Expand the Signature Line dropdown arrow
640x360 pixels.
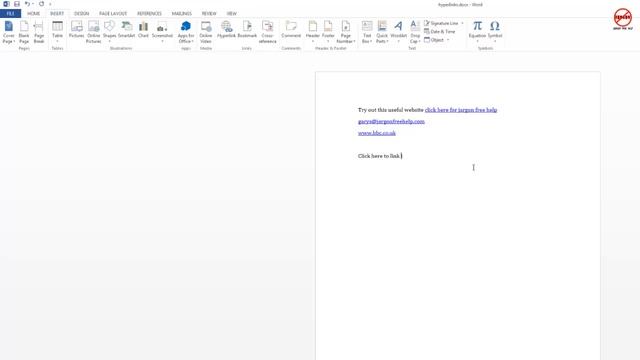(x=462, y=23)
